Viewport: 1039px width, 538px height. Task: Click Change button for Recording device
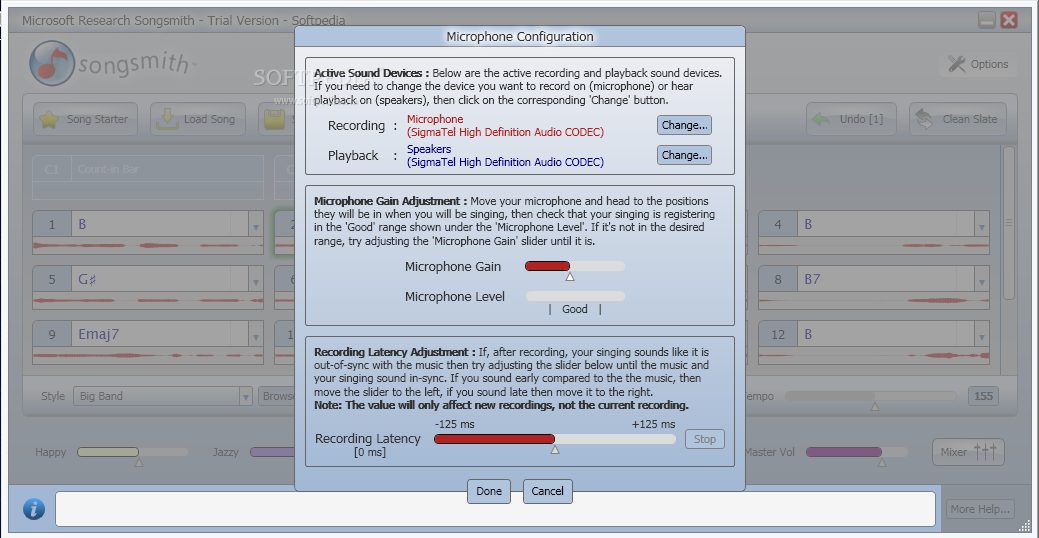(x=684, y=125)
